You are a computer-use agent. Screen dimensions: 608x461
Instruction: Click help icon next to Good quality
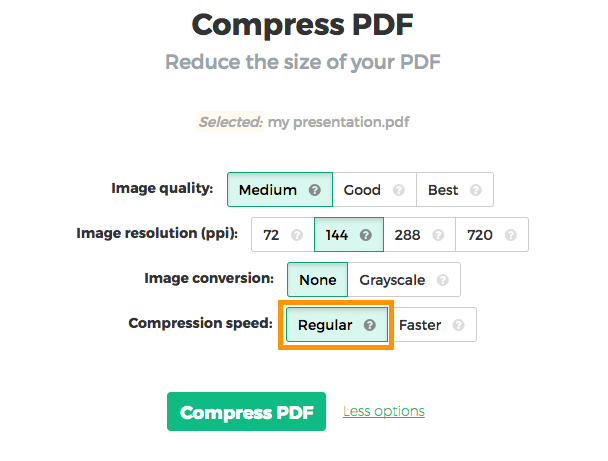[399, 190]
